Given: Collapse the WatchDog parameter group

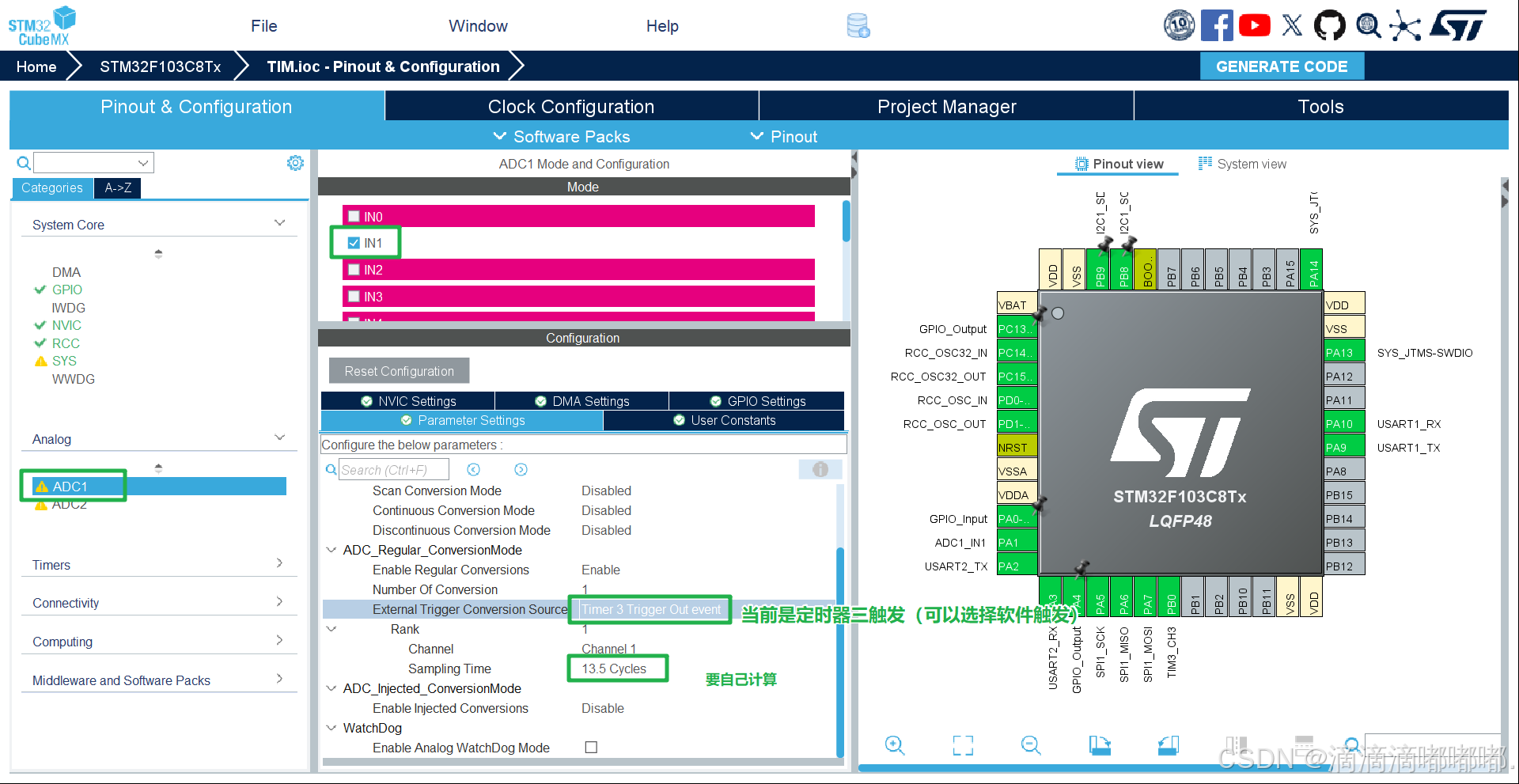Looking at the screenshot, I should [331, 728].
